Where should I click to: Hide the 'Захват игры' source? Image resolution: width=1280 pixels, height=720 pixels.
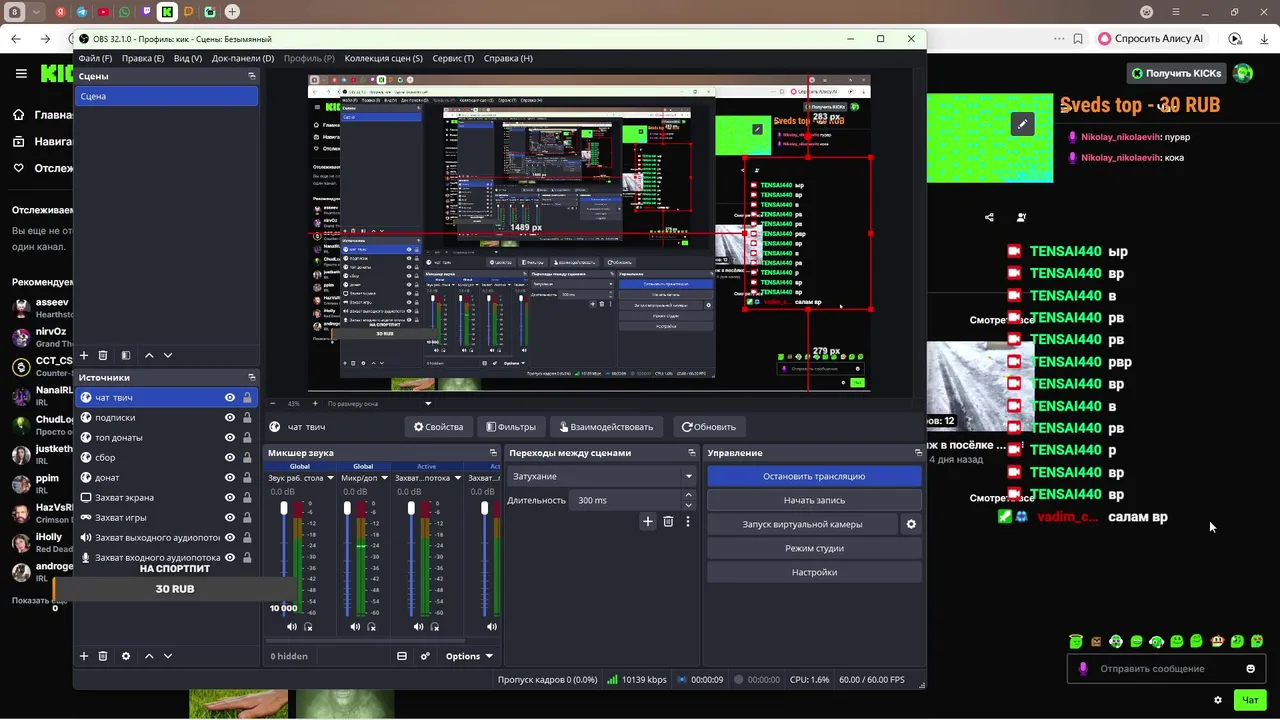tap(230, 518)
